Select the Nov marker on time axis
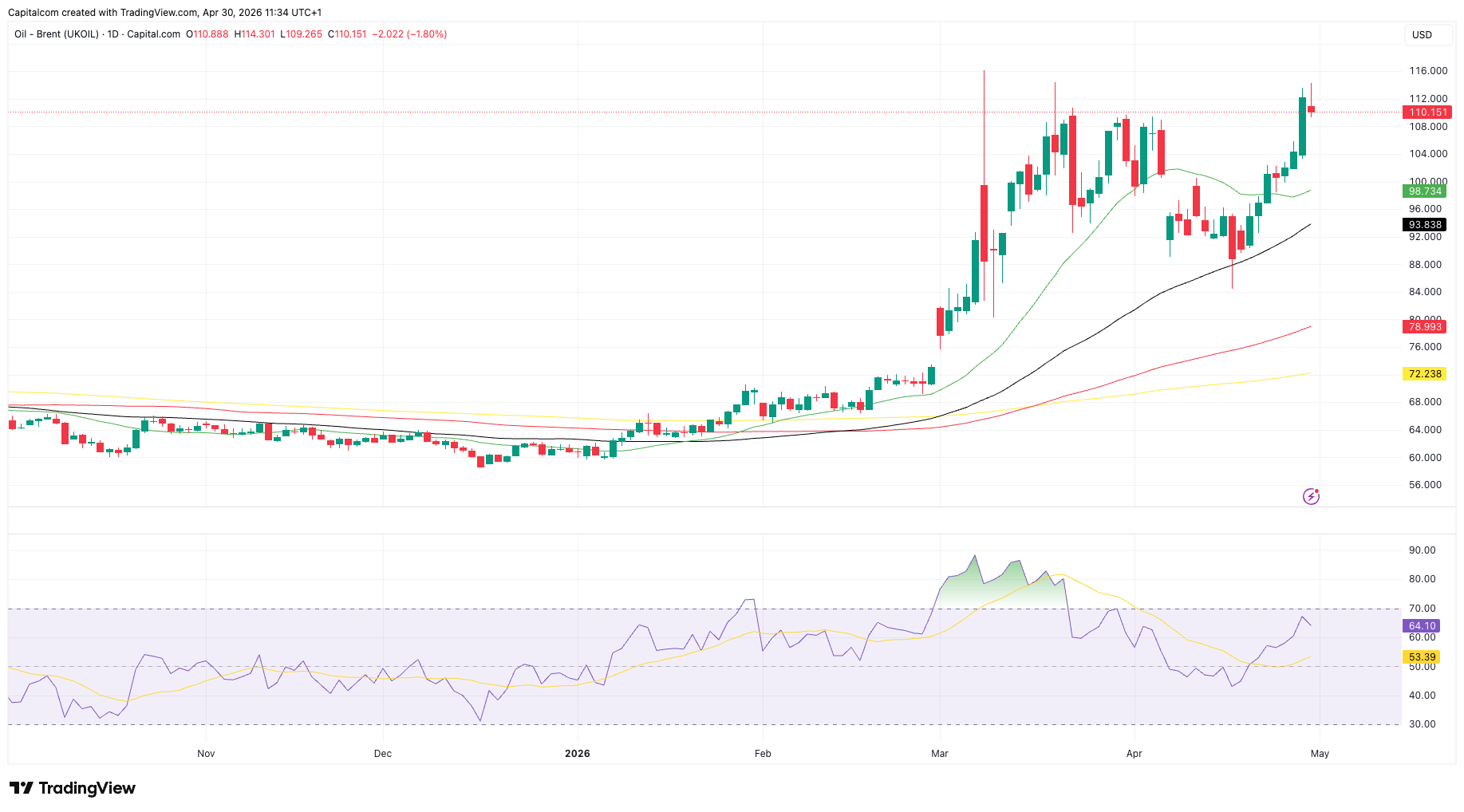The width and height of the screenshot is (1464, 812). click(x=206, y=754)
